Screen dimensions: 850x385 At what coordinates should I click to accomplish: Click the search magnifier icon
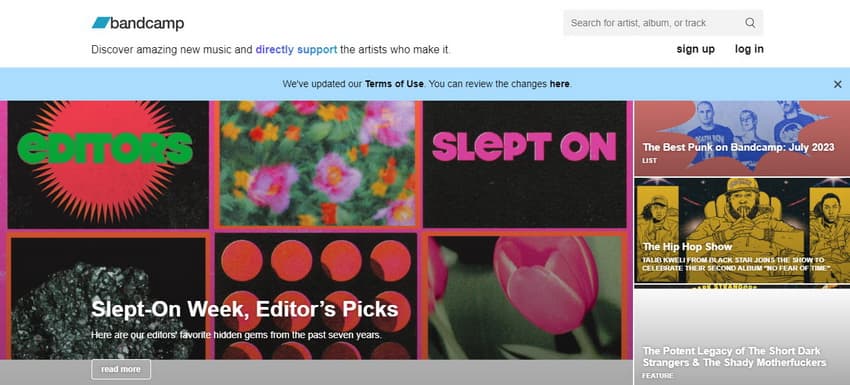coord(750,23)
